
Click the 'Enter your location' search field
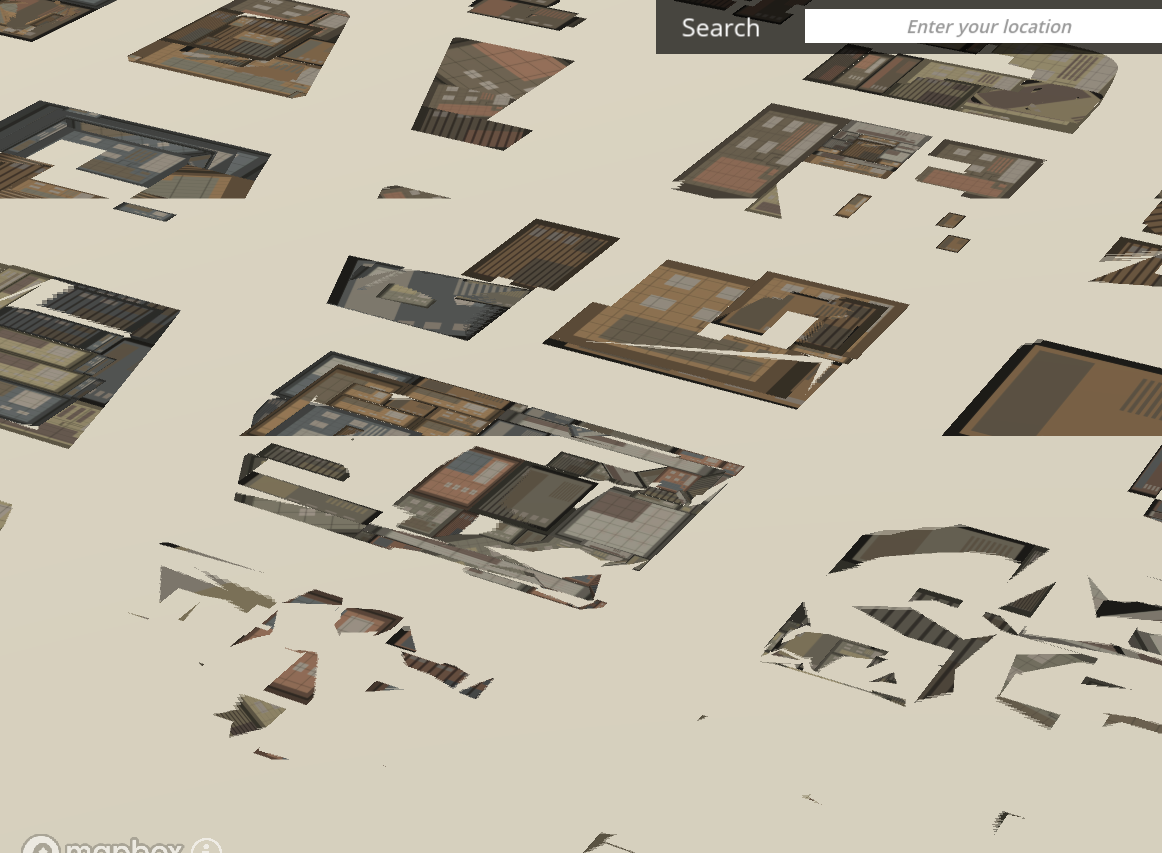pyautogui.click(x=983, y=27)
